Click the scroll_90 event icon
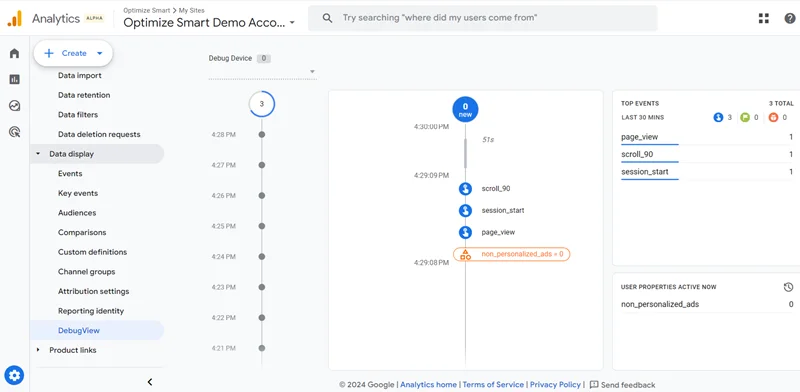Image resolution: width=800 pixels, height=392 pixels. (465, 189)
